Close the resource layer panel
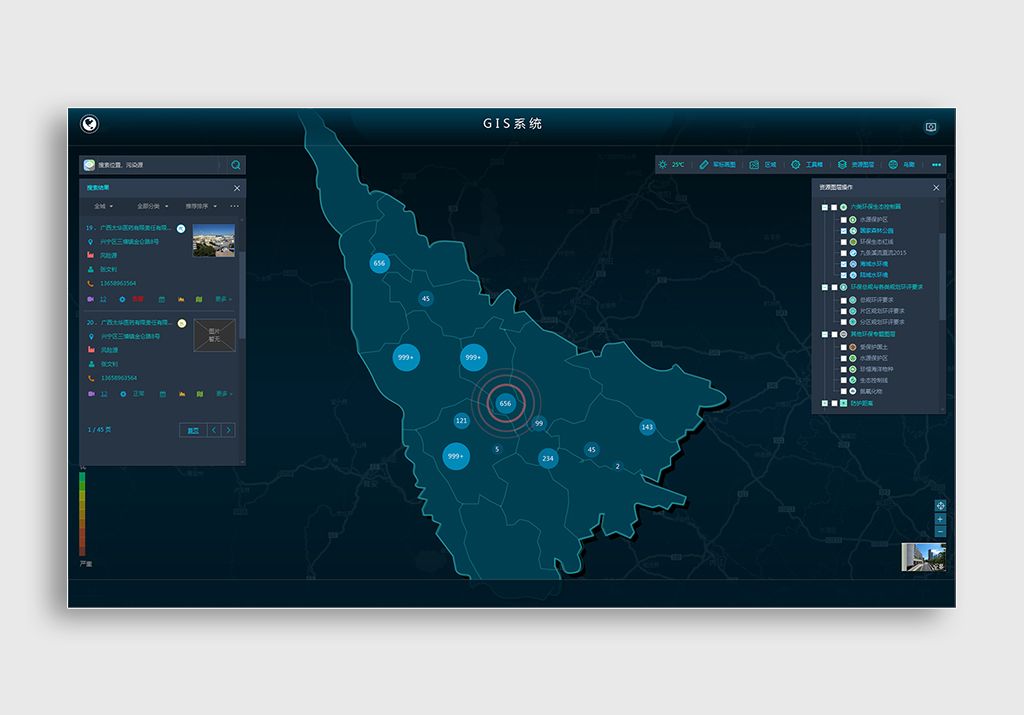The image size is (1024, 715). pos(936,187)
